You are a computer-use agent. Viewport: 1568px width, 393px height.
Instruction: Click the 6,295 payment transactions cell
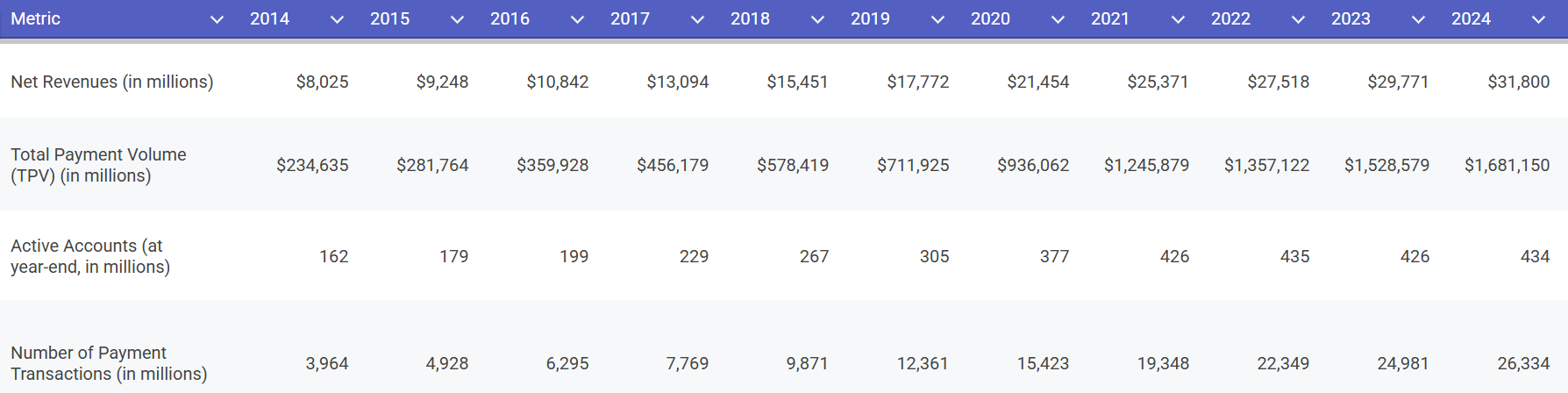[x=567, y=363]
